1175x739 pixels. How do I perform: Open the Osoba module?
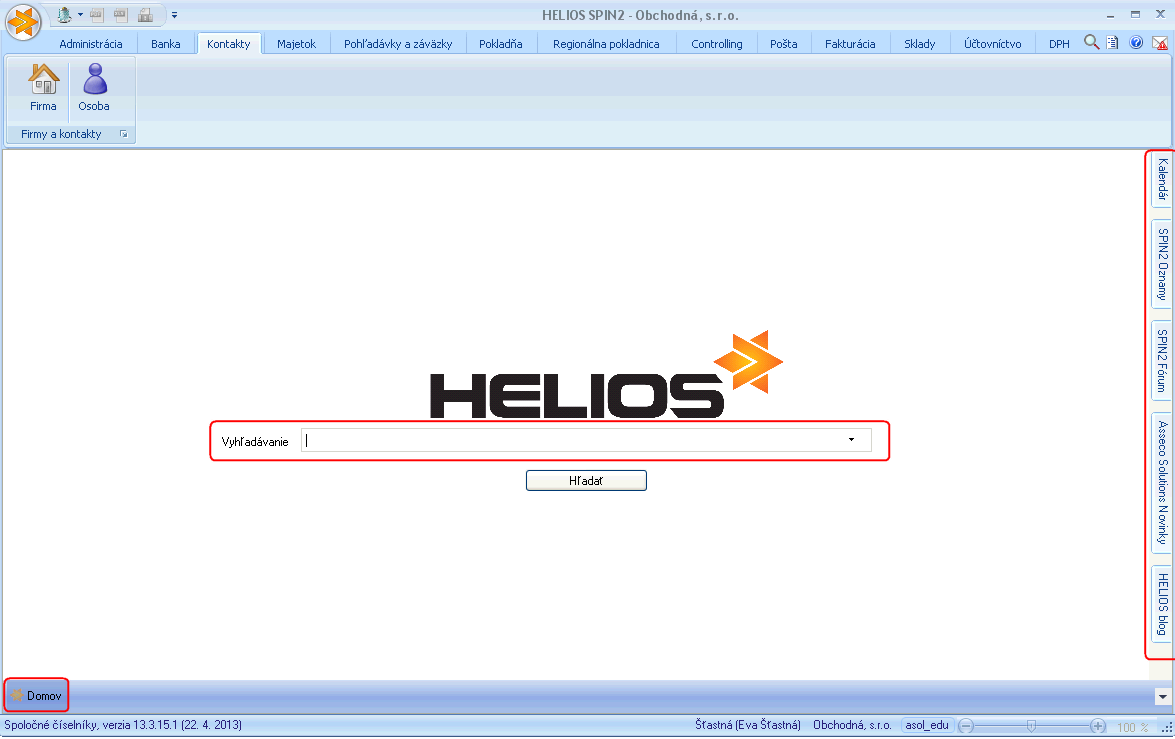[94, 88]
